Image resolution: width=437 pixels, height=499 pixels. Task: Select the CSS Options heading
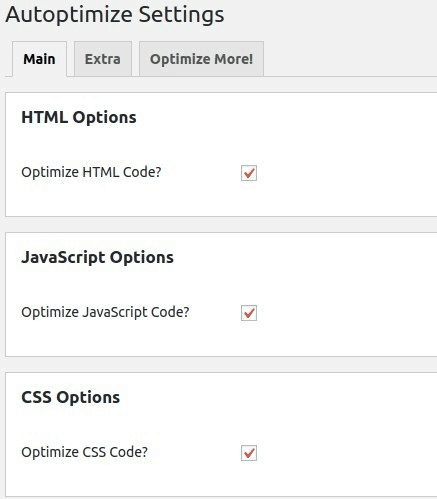70,397
